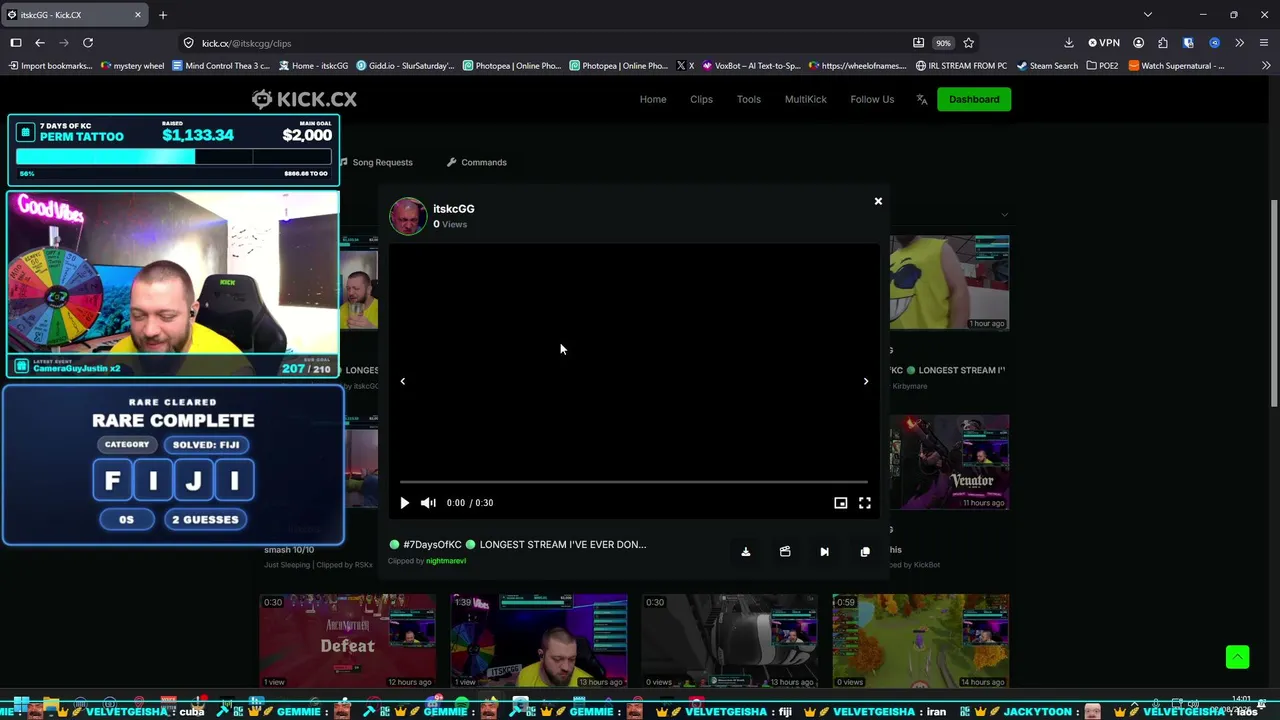Open the Follow Us nav item
1280x720 pixels.
click(872, 99)
